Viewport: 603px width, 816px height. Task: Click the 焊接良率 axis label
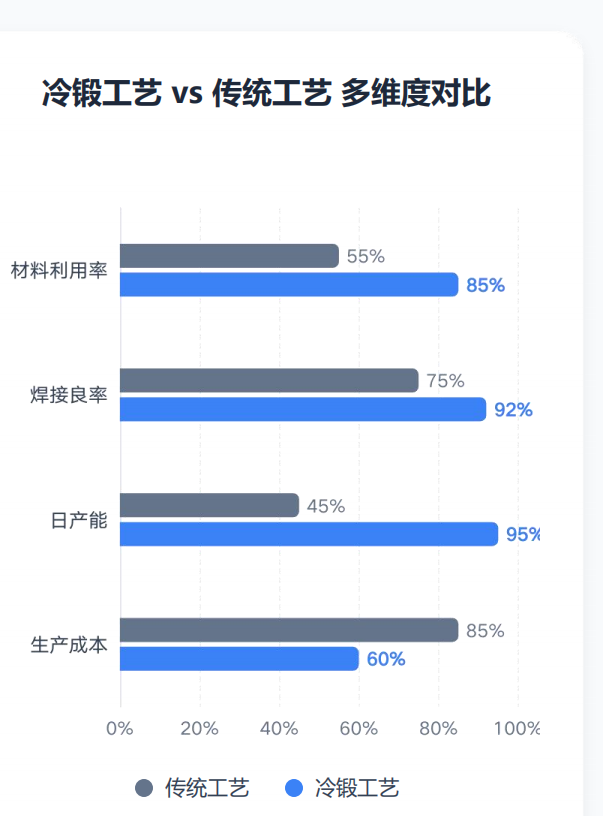click(x=69, y=395)
